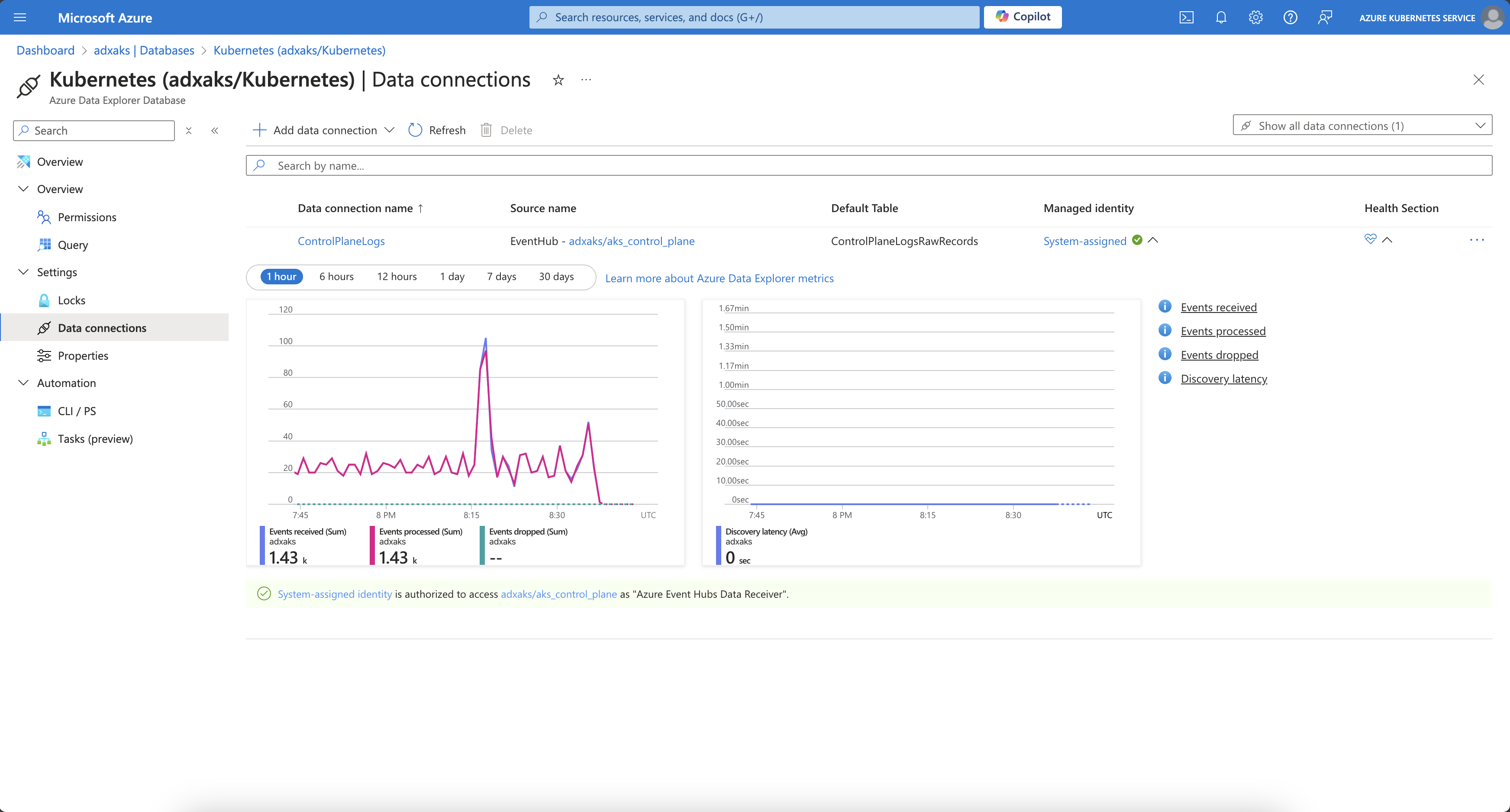
Task: Click info icon beside Events received
Action: coord(1165,306)
